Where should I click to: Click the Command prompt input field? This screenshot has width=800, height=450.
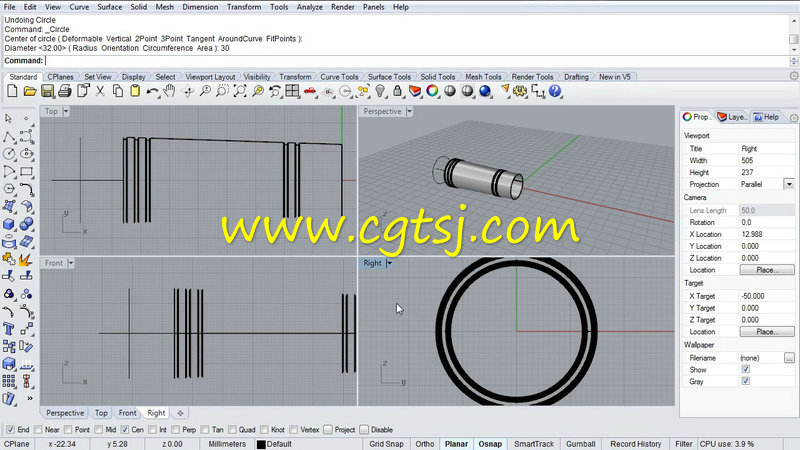[x=416, y=61]
